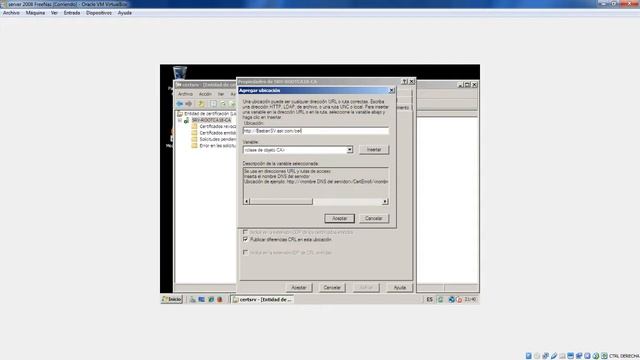The image size is (640, 360).
Task: Go forward using the certsrv toolbar arrow
Action: [x=189, y=104]
